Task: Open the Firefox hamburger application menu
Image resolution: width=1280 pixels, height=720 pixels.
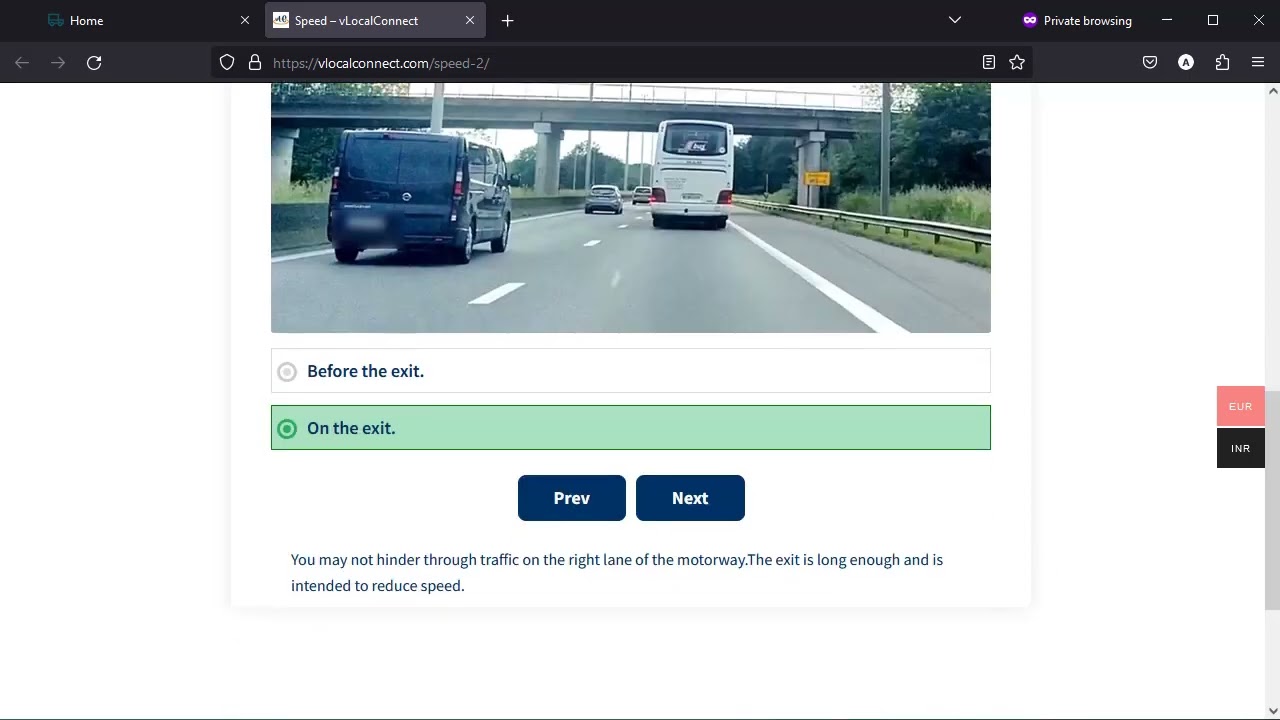Action: click(1258, 63)
